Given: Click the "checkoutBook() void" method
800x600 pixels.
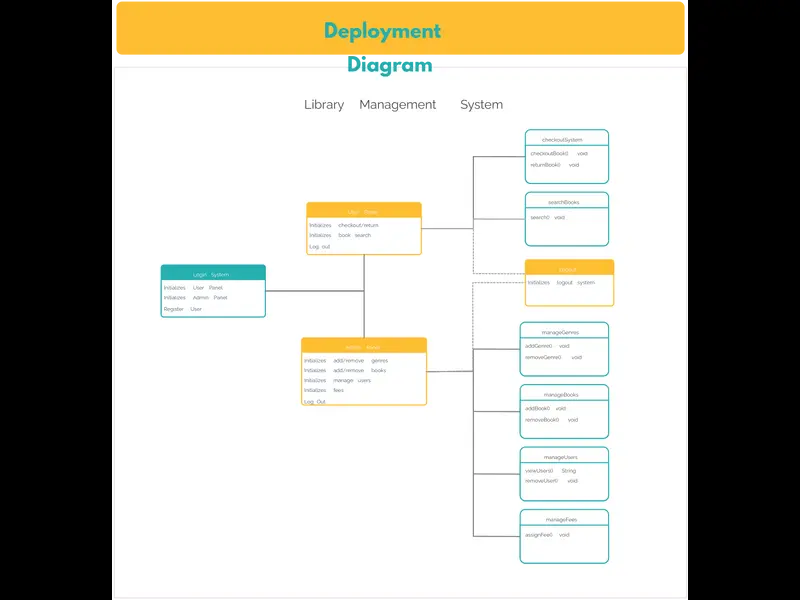Looking at the screenshot, I should 559,154.
